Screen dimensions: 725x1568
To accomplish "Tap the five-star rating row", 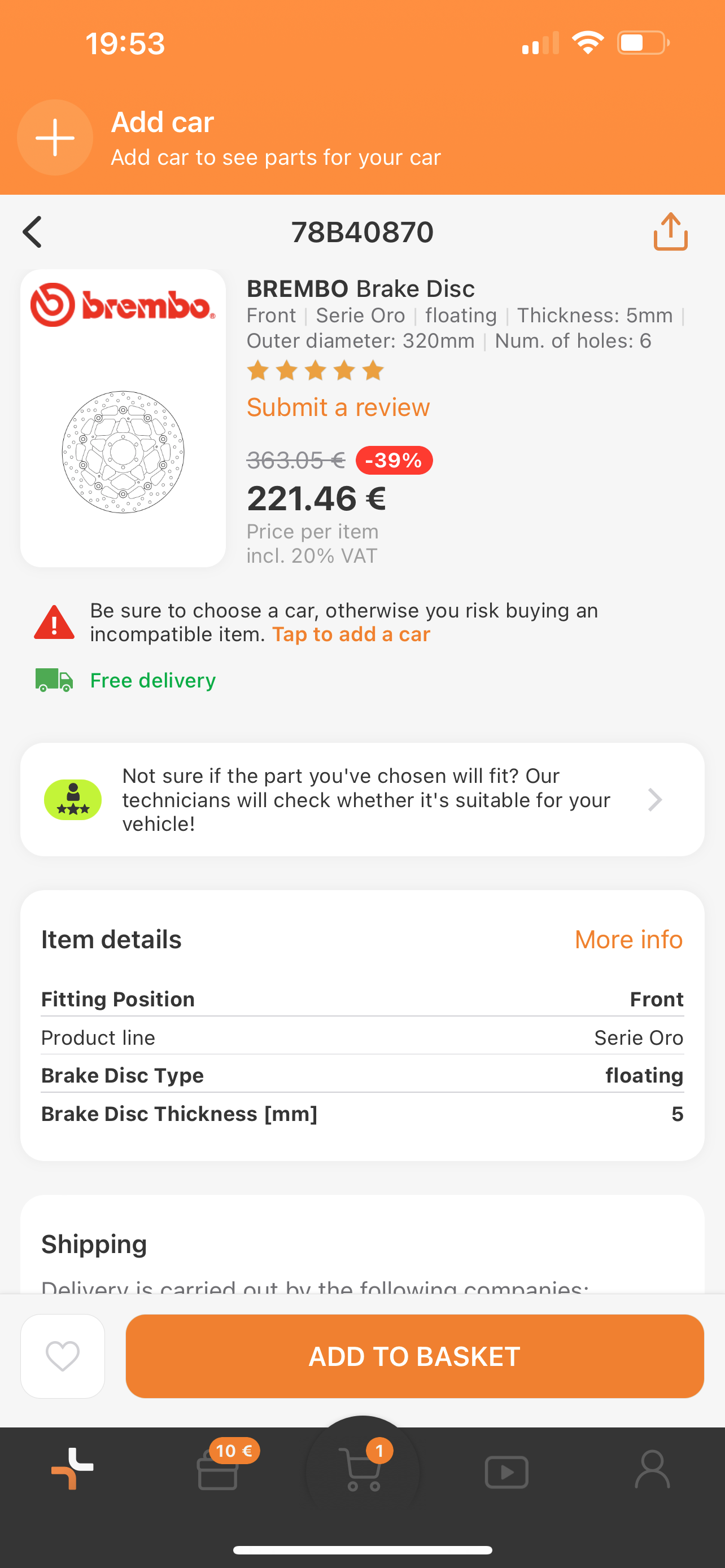I will tap(315, 371).
